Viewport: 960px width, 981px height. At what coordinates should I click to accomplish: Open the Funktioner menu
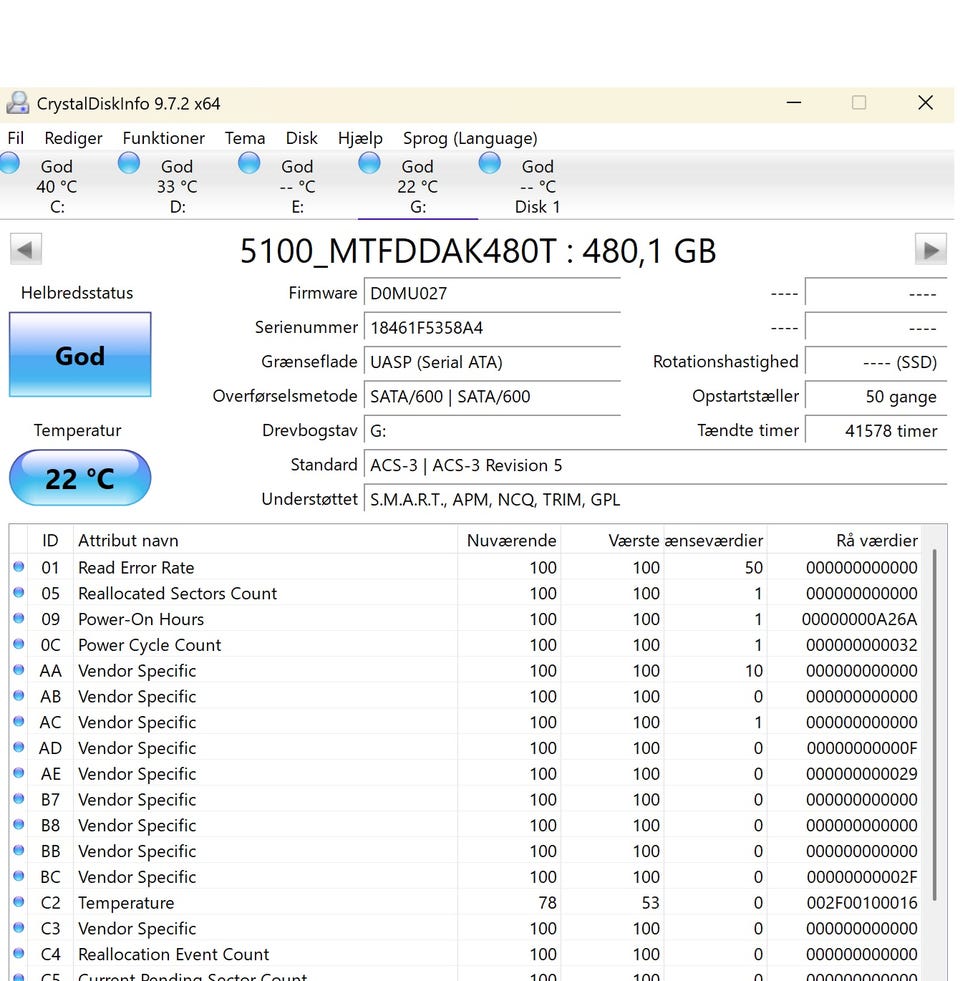(163, 138)
